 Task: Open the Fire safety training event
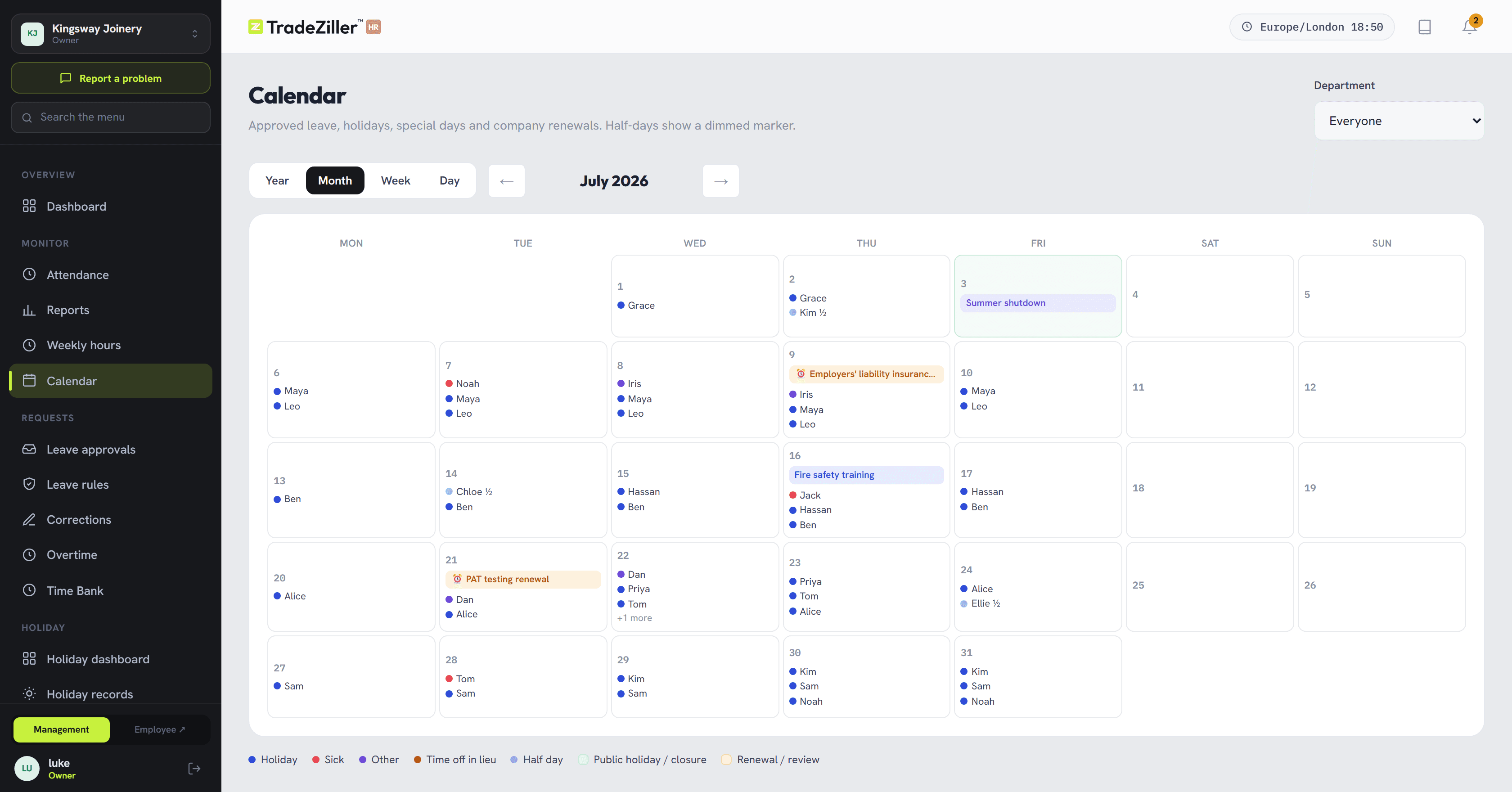(866, 475)
